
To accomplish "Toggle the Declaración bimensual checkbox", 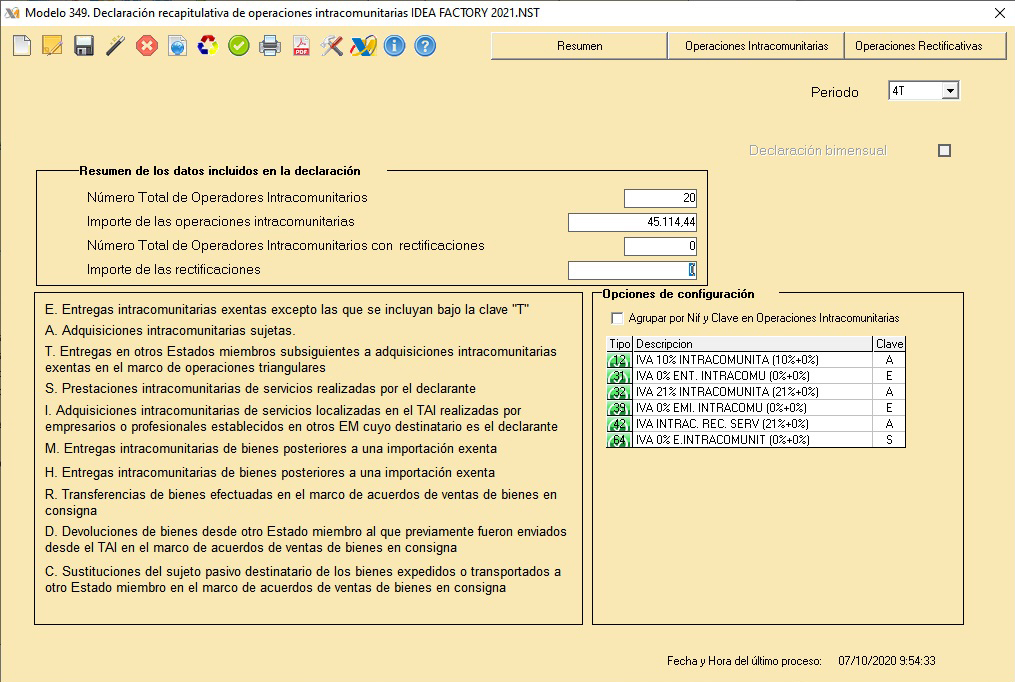I will (944, 151).
